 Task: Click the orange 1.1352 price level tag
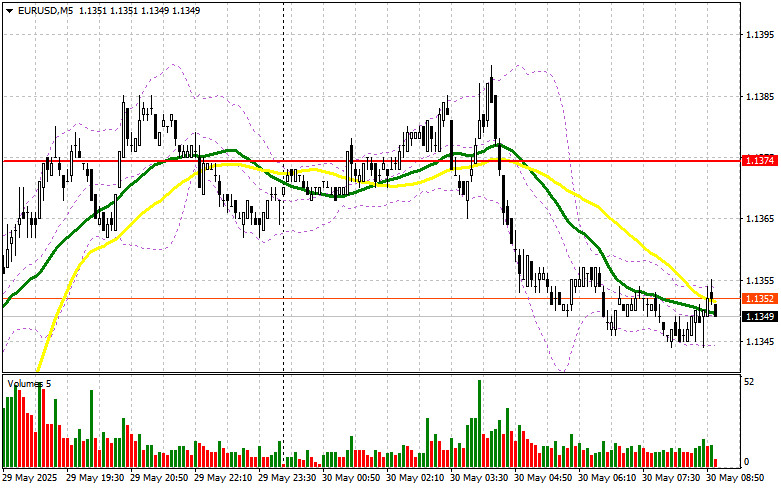760,298
